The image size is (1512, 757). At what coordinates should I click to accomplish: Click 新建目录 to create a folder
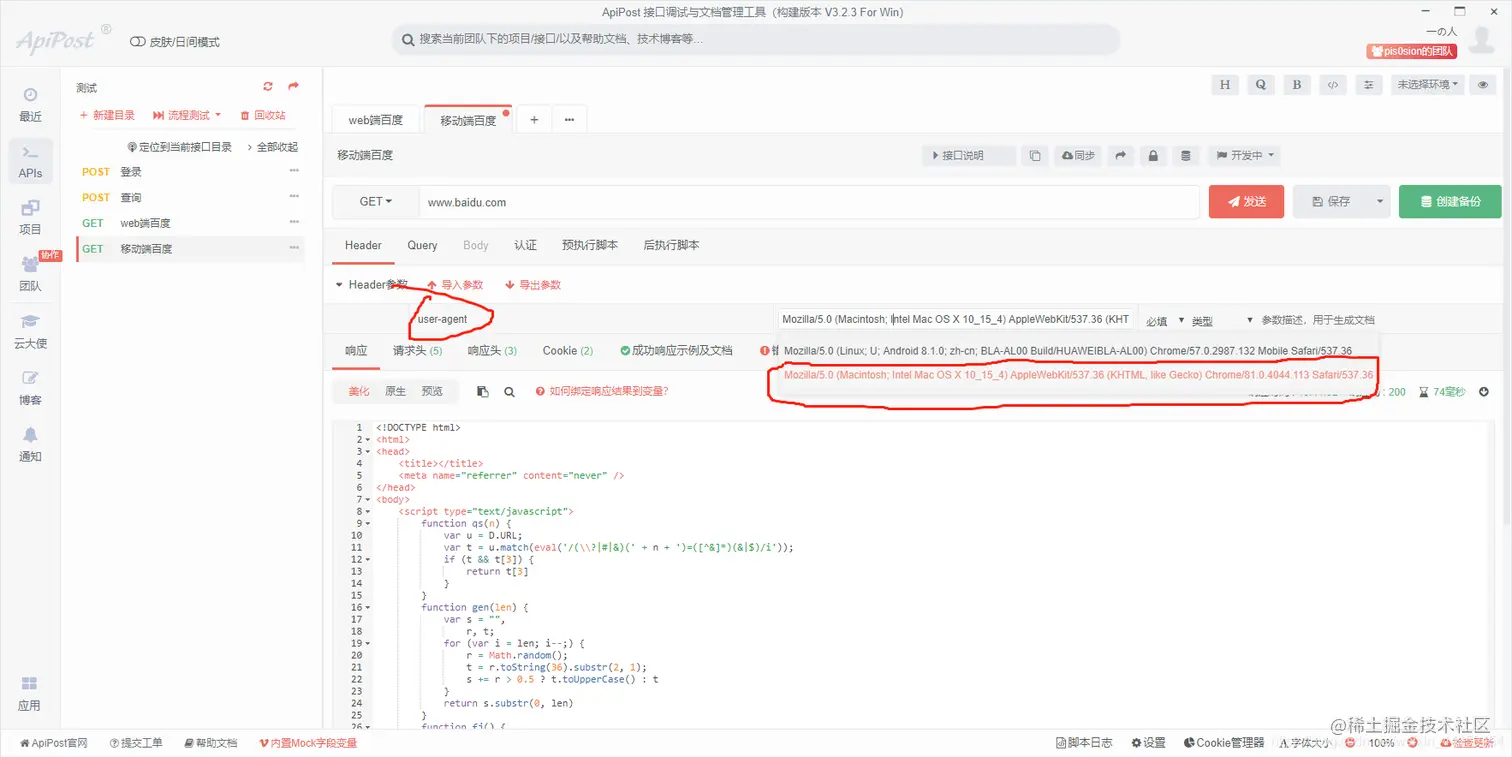107,116
